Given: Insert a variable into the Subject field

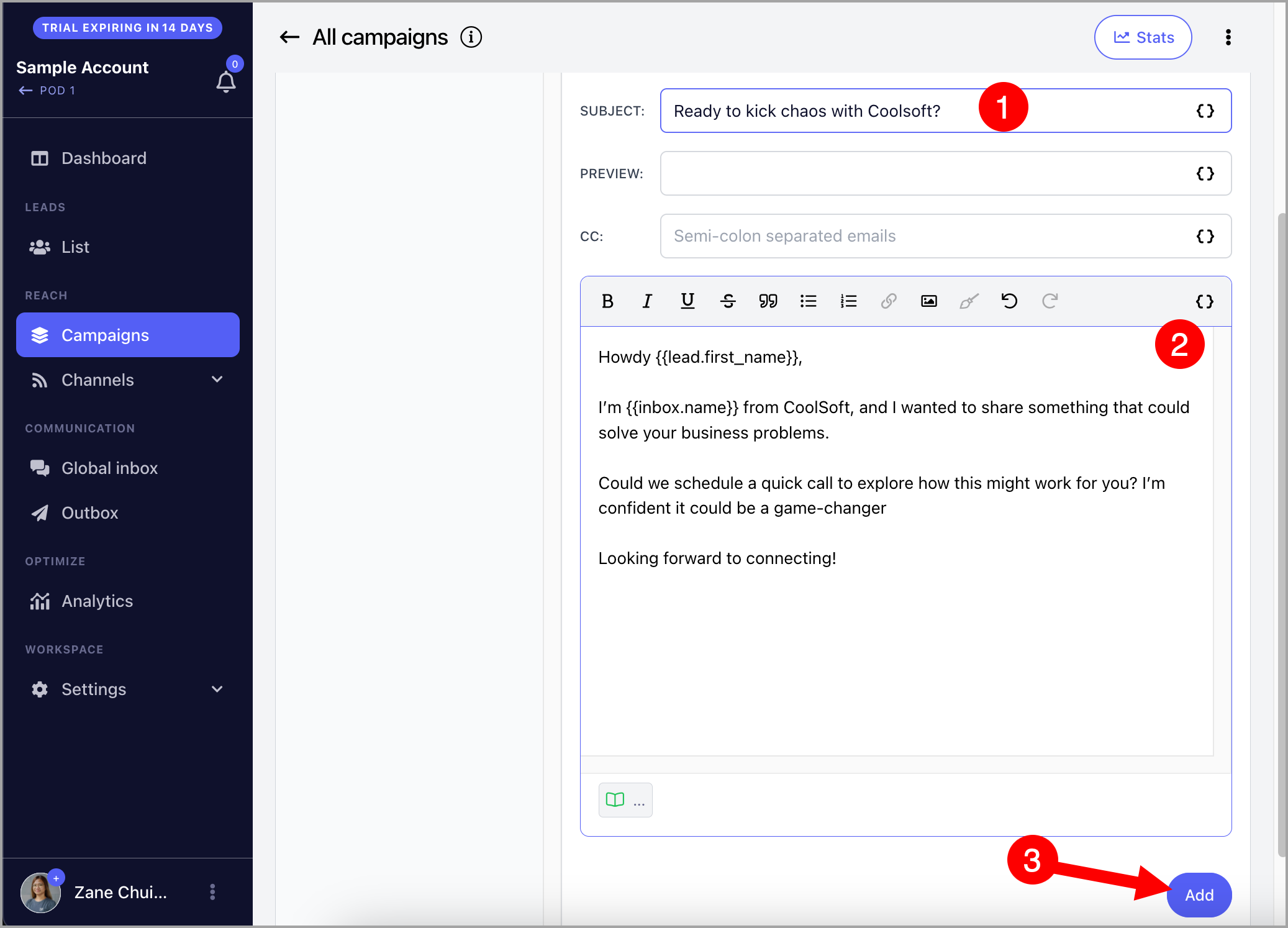Looking at the screenshot, I should [1205, 111].
